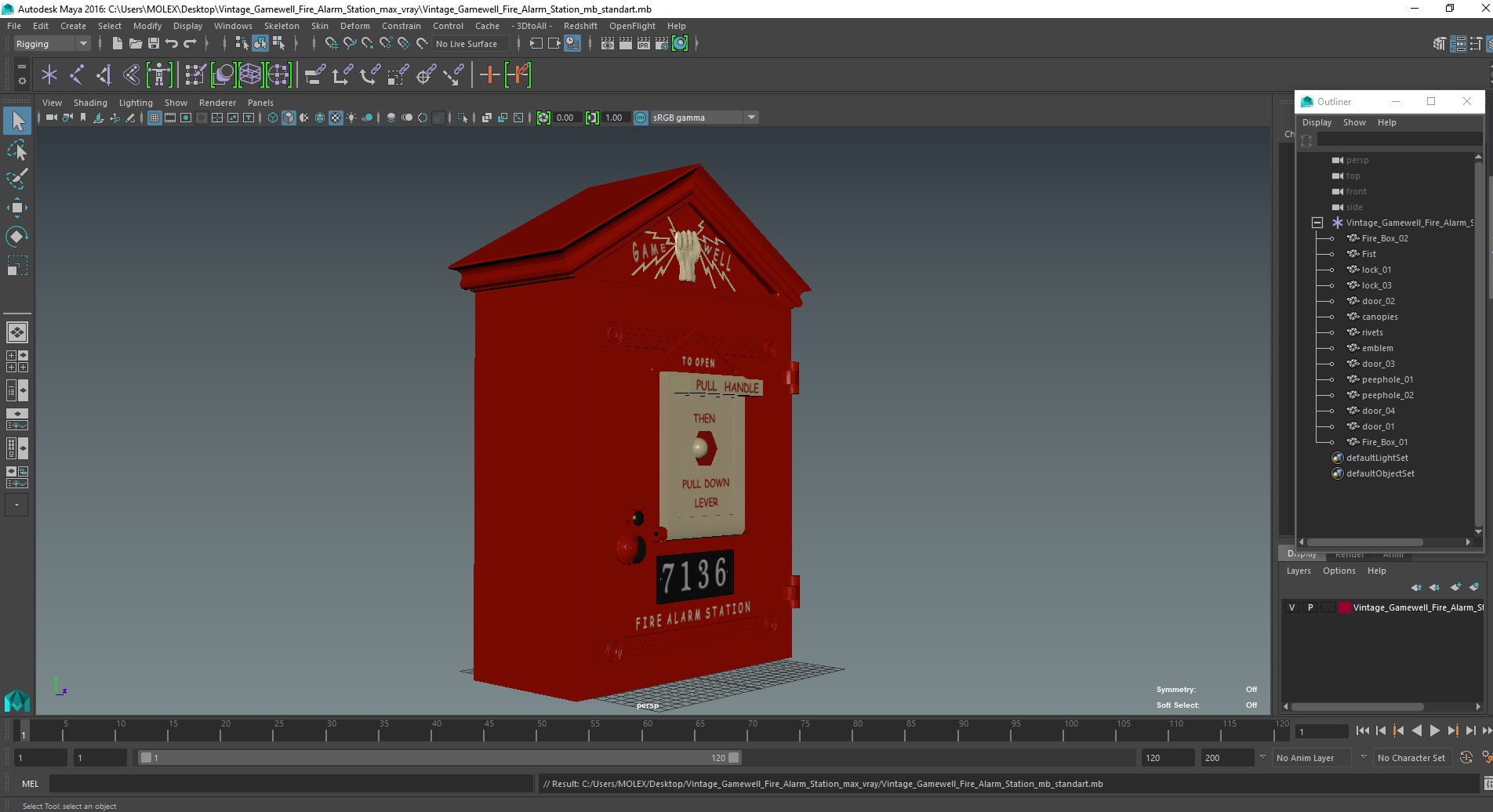Click the Open Scene folder icon
This screenshot has height=812, width=1493.
click(135, 44)
